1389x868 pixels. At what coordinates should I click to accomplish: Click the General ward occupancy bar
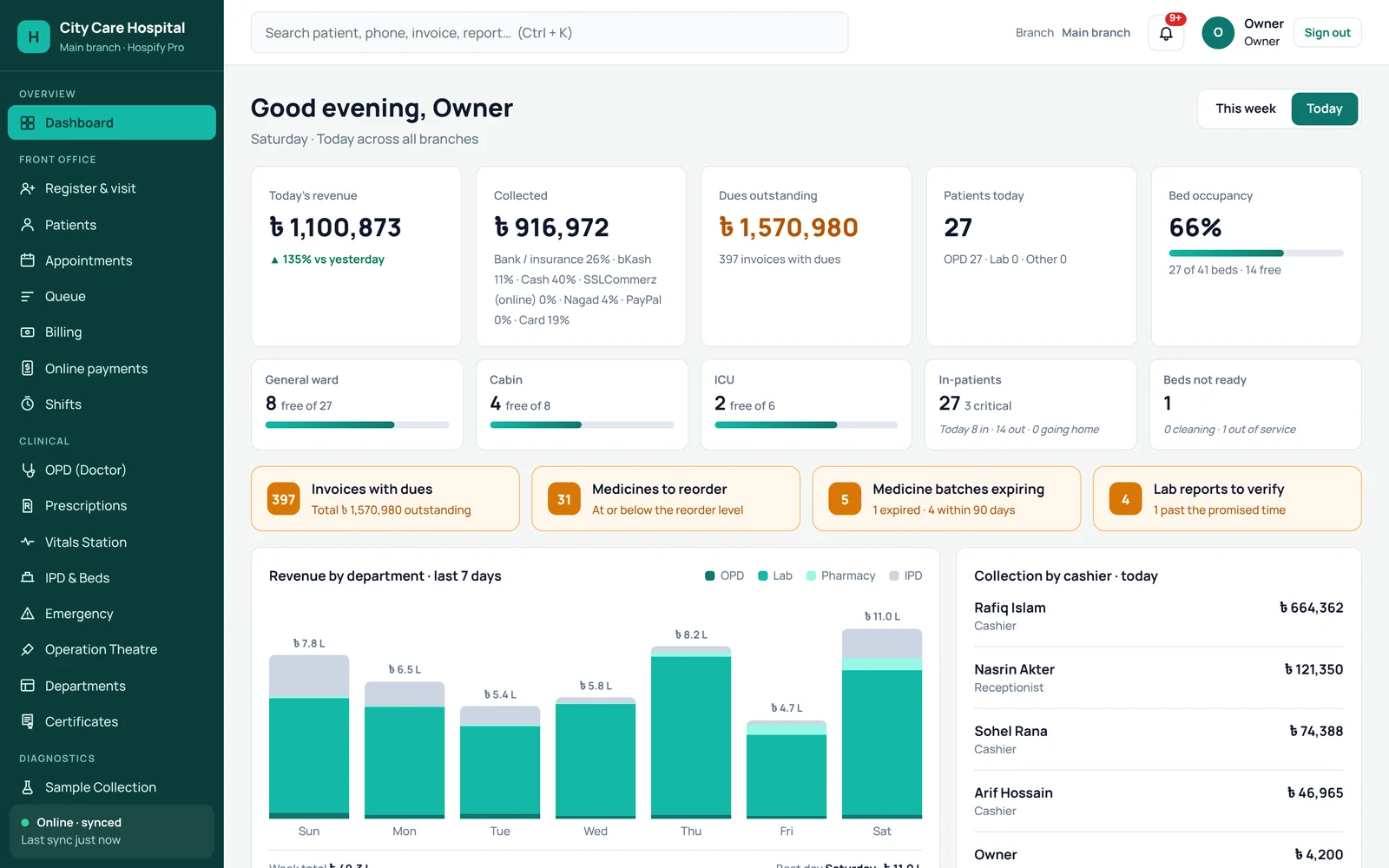tap(357, 425)
